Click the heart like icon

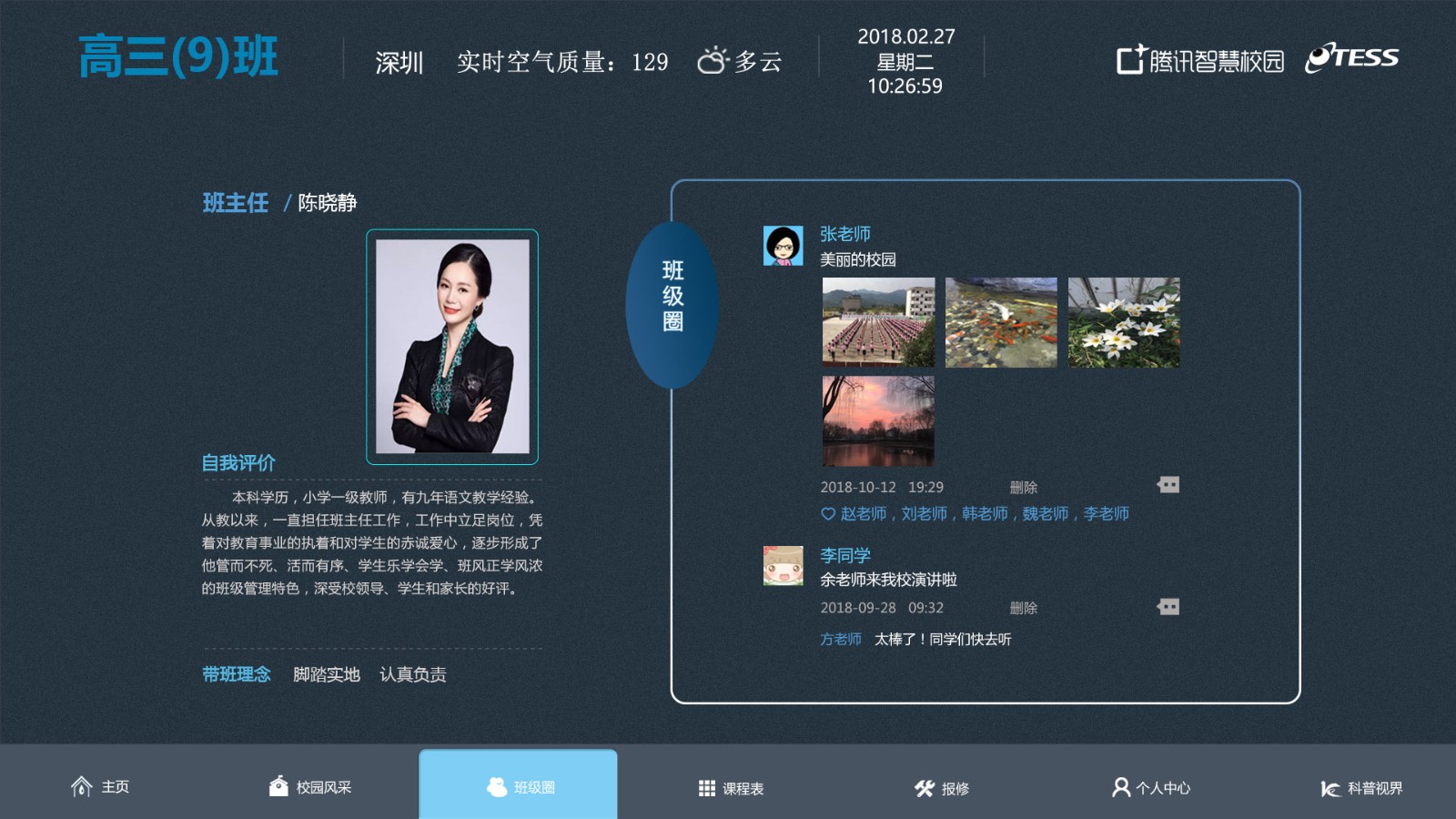point(828,514)
